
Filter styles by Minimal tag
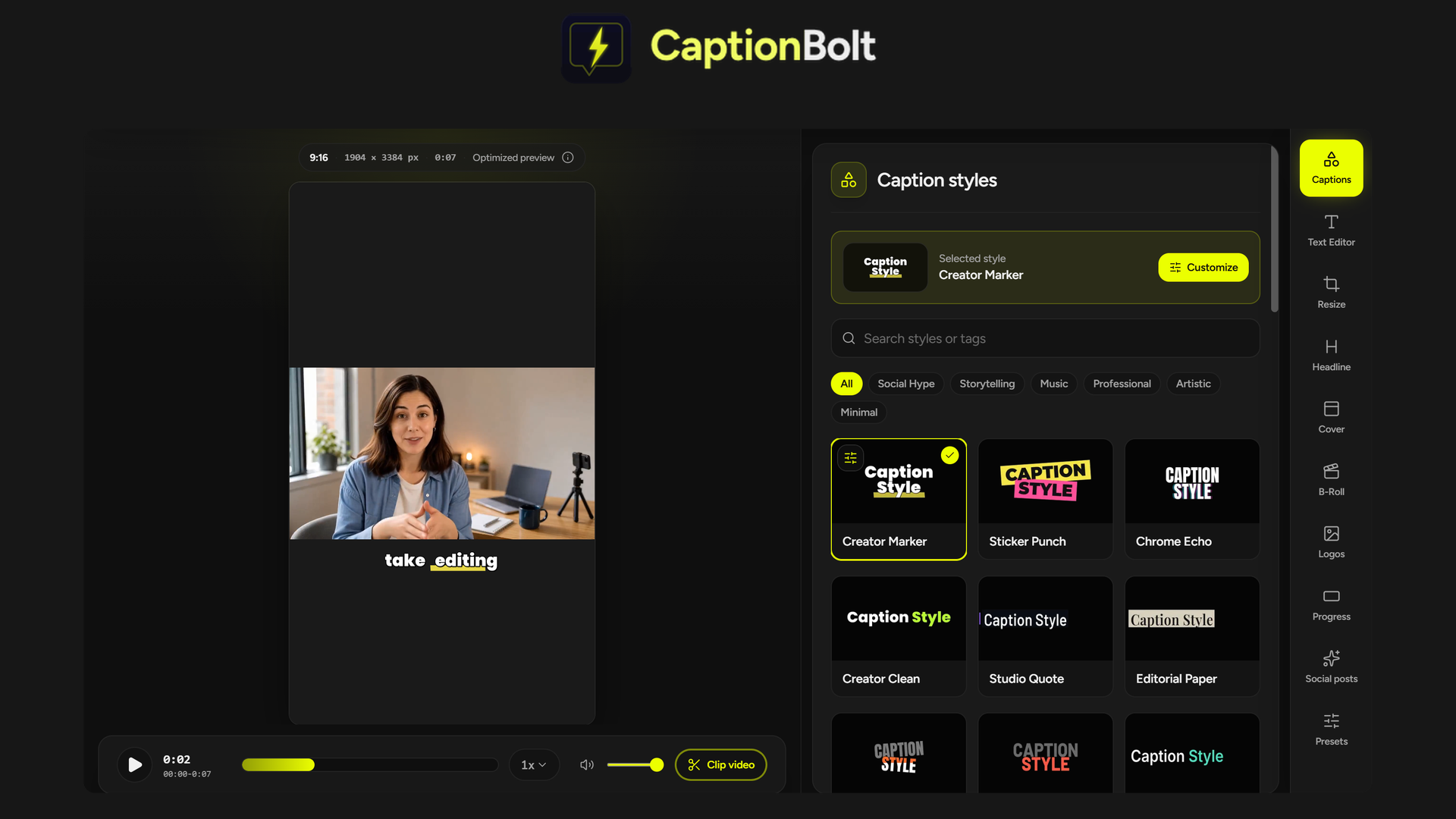pyautogui.click(x=858, y=412)
